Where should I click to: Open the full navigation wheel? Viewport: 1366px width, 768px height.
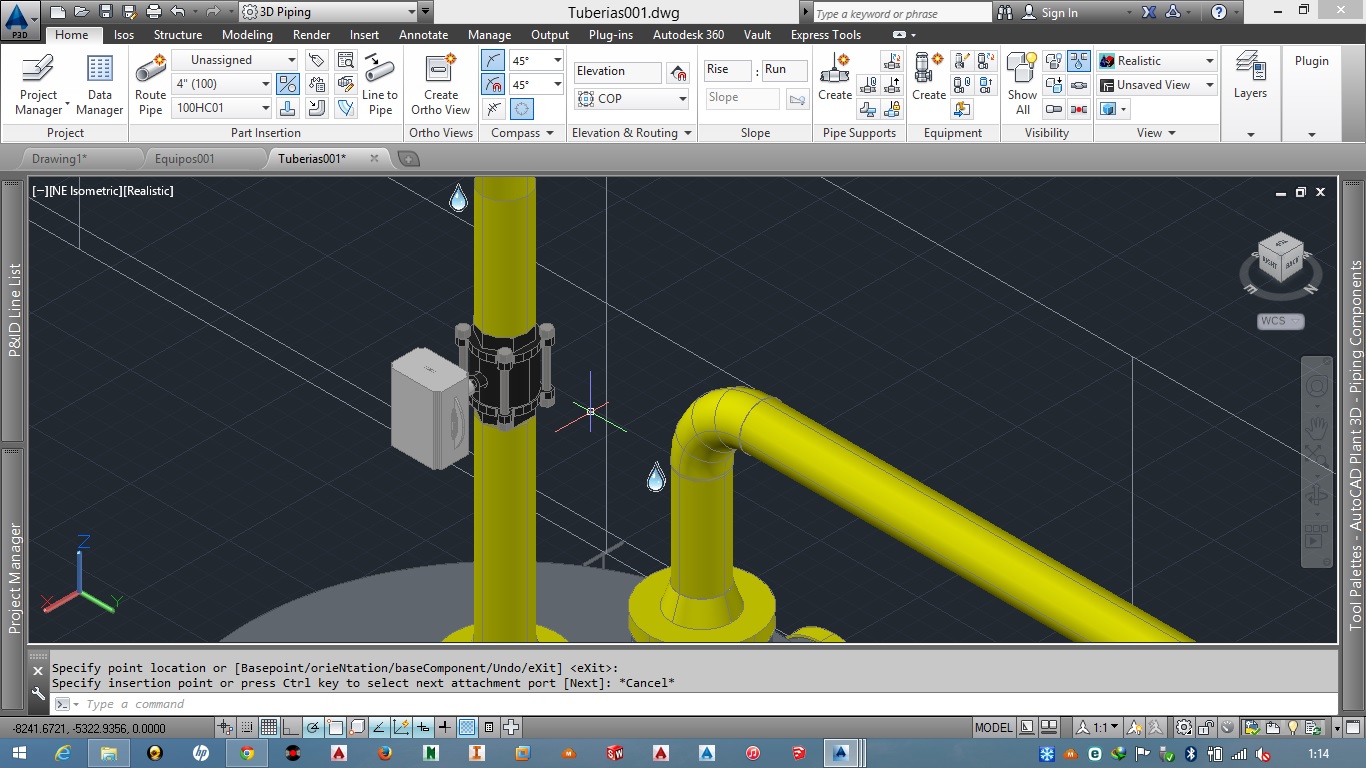(1318, 386)
